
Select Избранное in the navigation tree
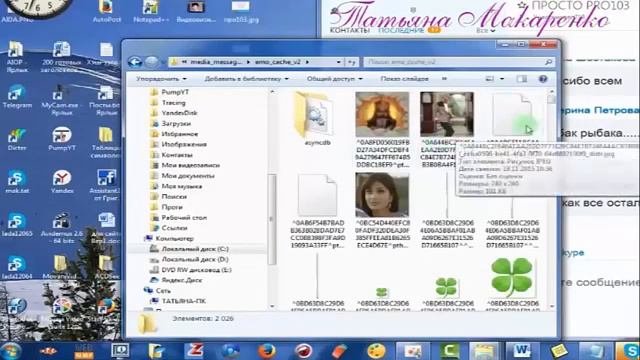[180, 134]
